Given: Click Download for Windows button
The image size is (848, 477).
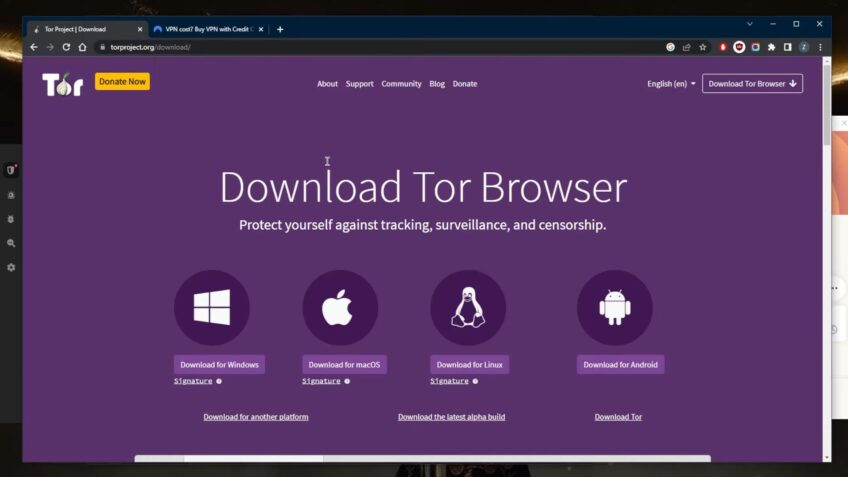Looking at the screenshot, I should tap(219, 365).
